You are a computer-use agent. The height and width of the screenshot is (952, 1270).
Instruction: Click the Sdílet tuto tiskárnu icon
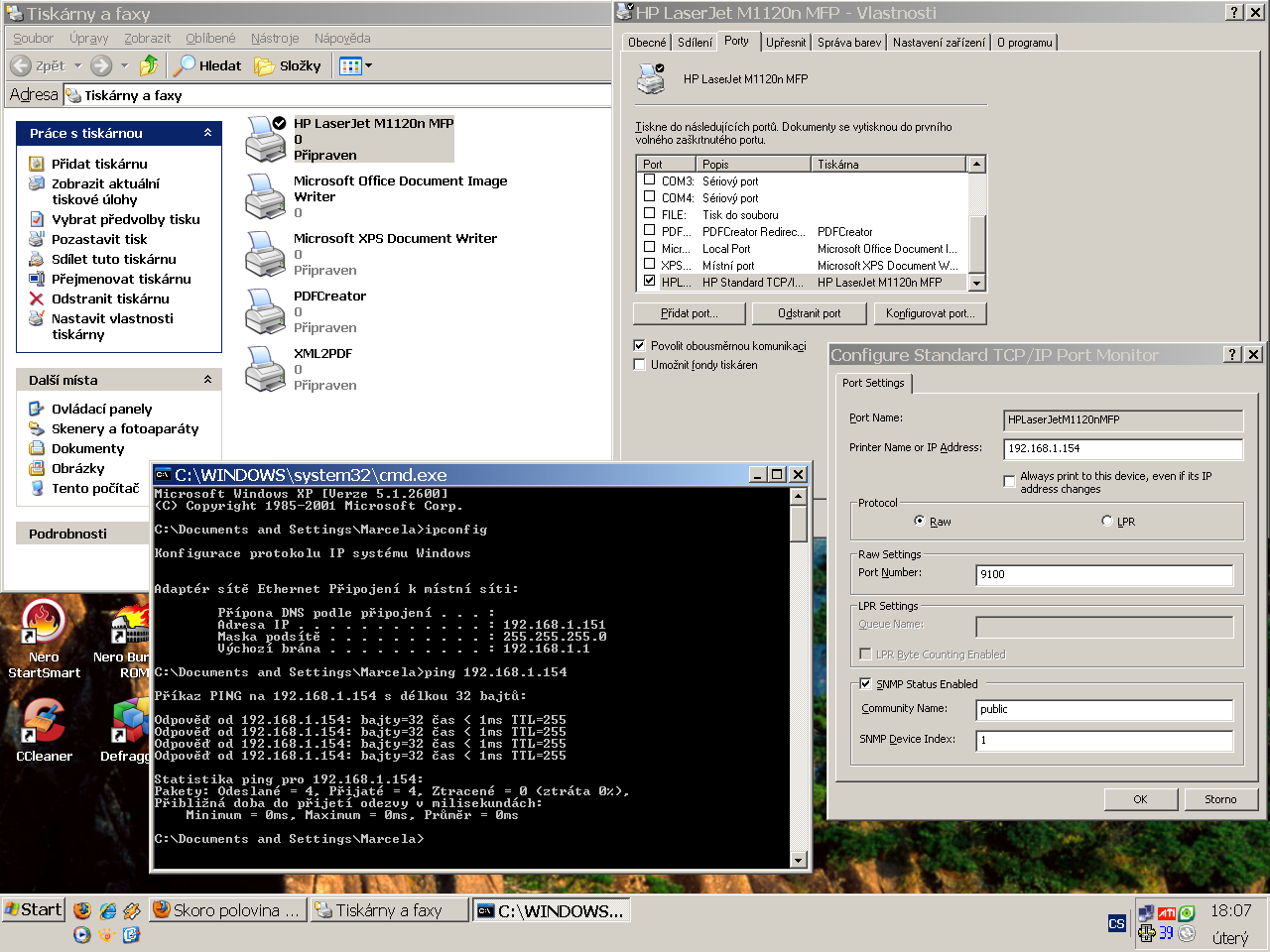click(x=37, y=259)
